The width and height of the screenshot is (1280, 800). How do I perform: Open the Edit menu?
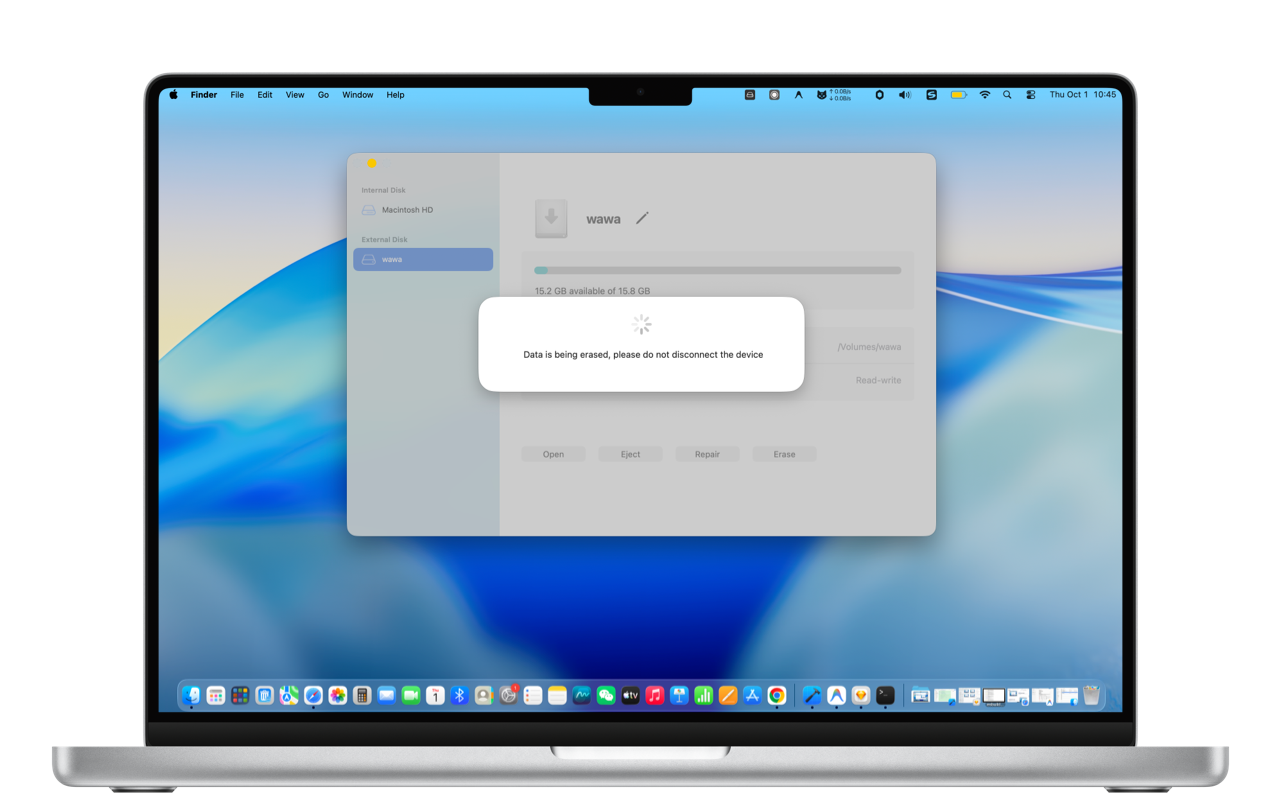tap(265, 95)
